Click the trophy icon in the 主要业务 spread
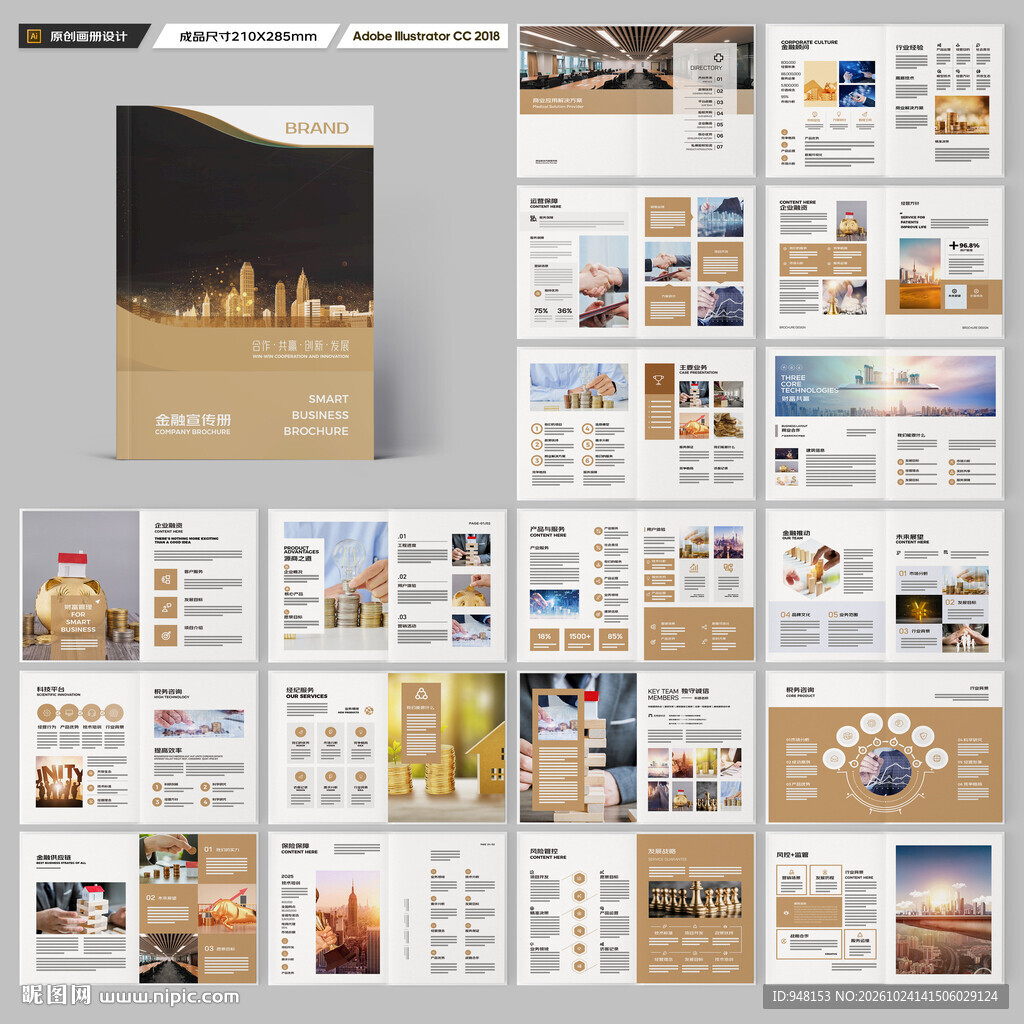 658,379
